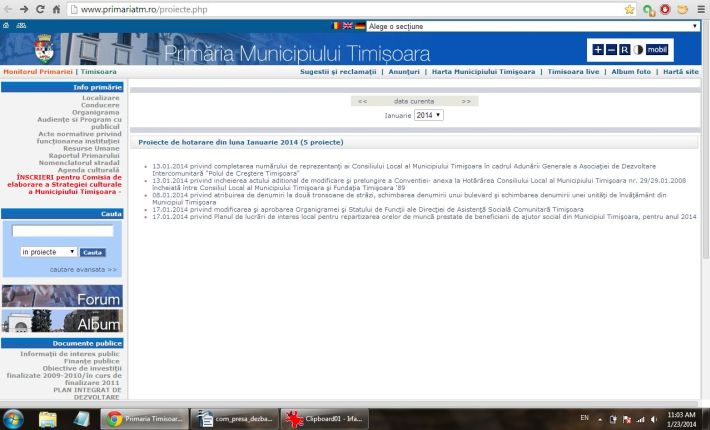Open the 'in proiecte' search scope dropdown
710x430 pixels.
pyautogui.click(x=48, y=252)
